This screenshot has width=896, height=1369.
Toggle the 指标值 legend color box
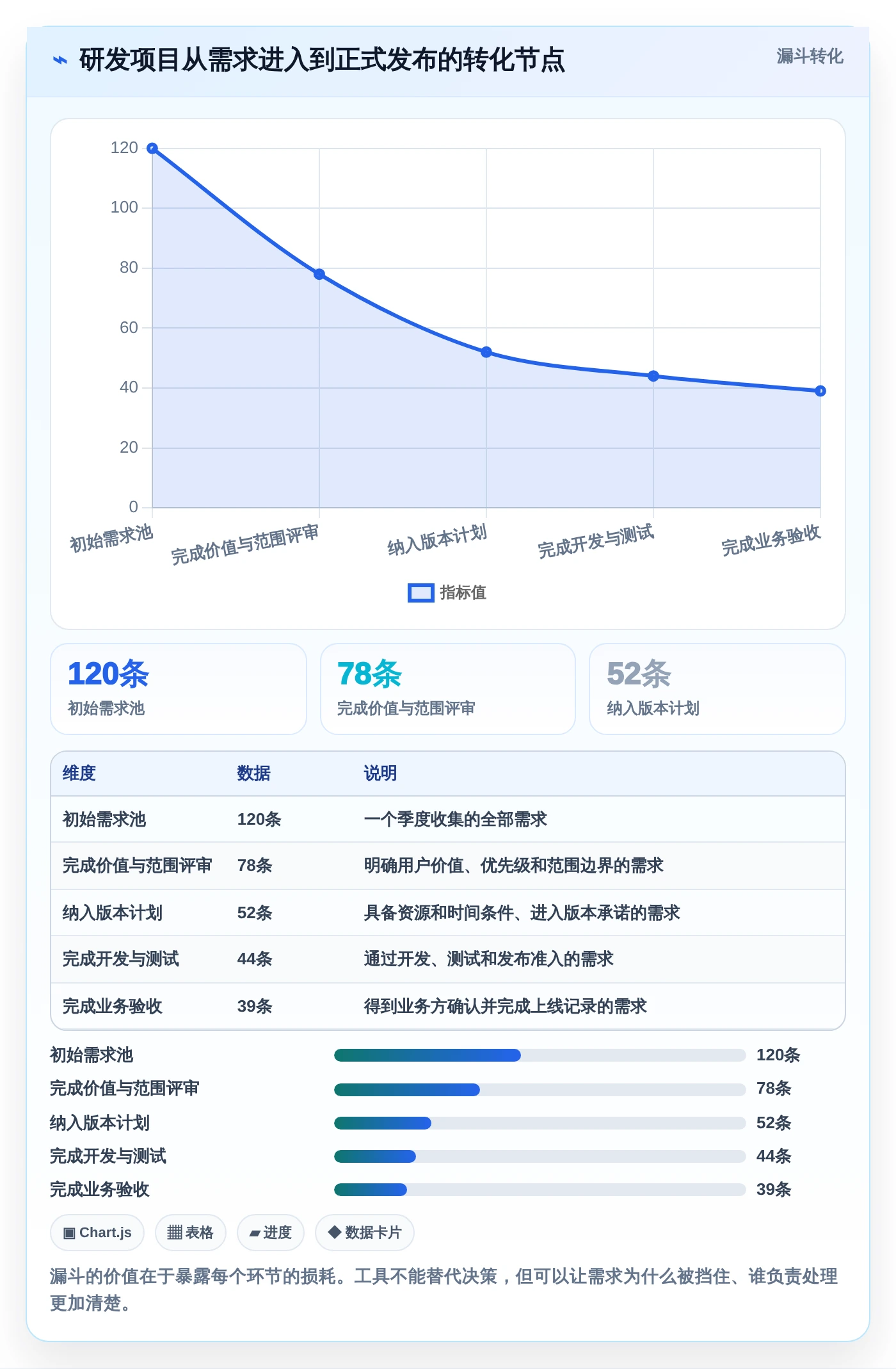420,593
